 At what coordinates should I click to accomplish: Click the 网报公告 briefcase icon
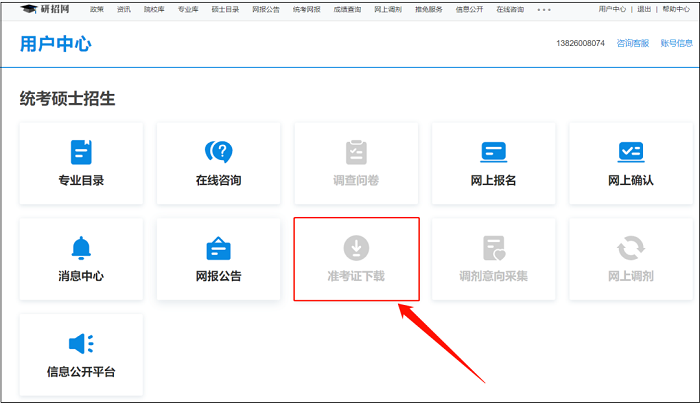click(x=218, y=247)
